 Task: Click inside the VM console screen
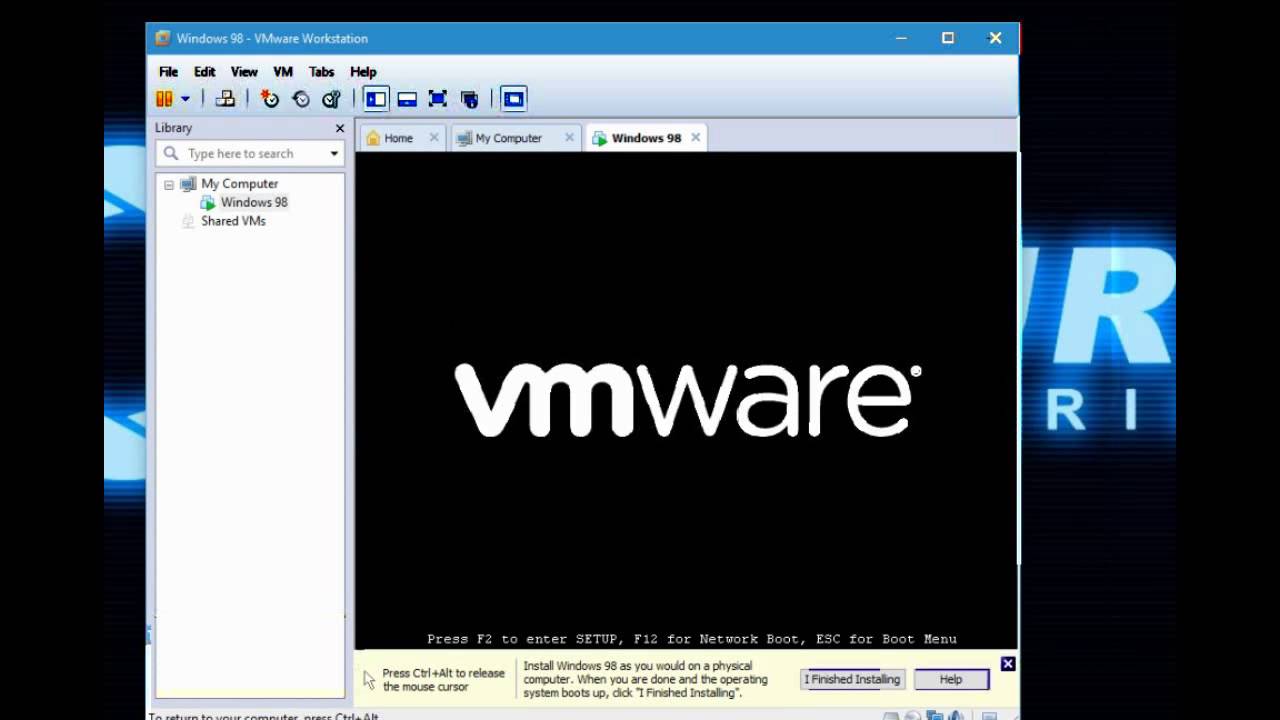pyautogui.click(x=686, y=400)
